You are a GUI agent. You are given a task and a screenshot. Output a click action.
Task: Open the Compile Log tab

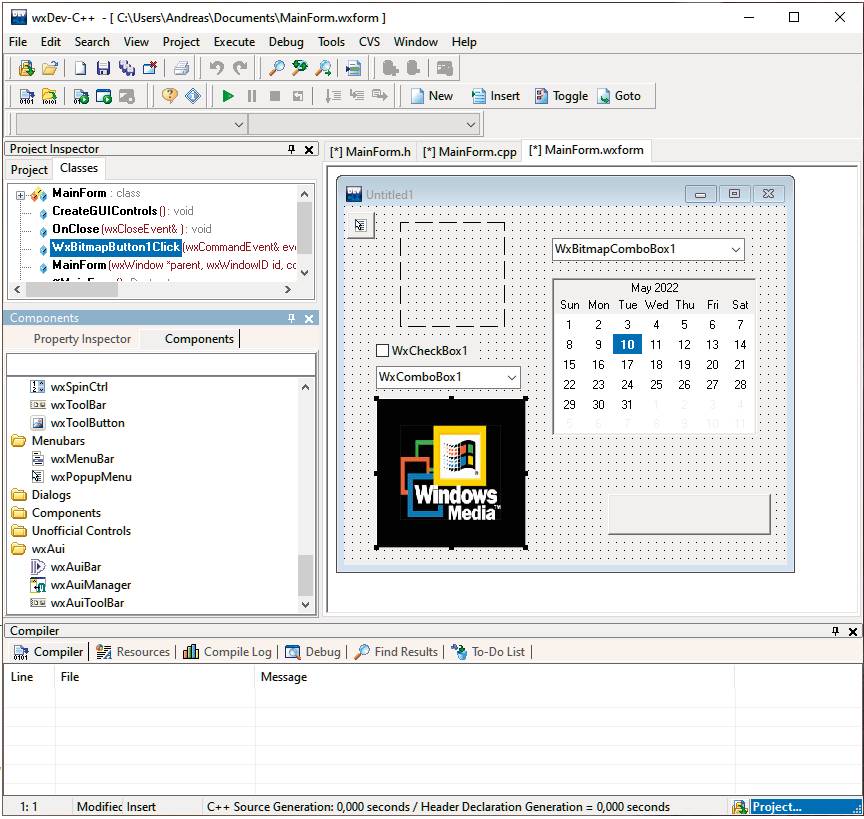click(228, 652)
